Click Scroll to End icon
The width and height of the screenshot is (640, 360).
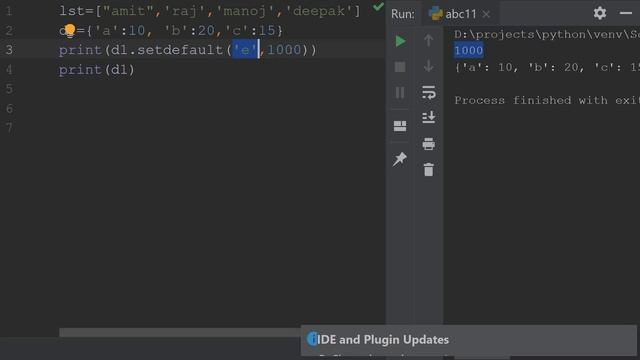429,118
